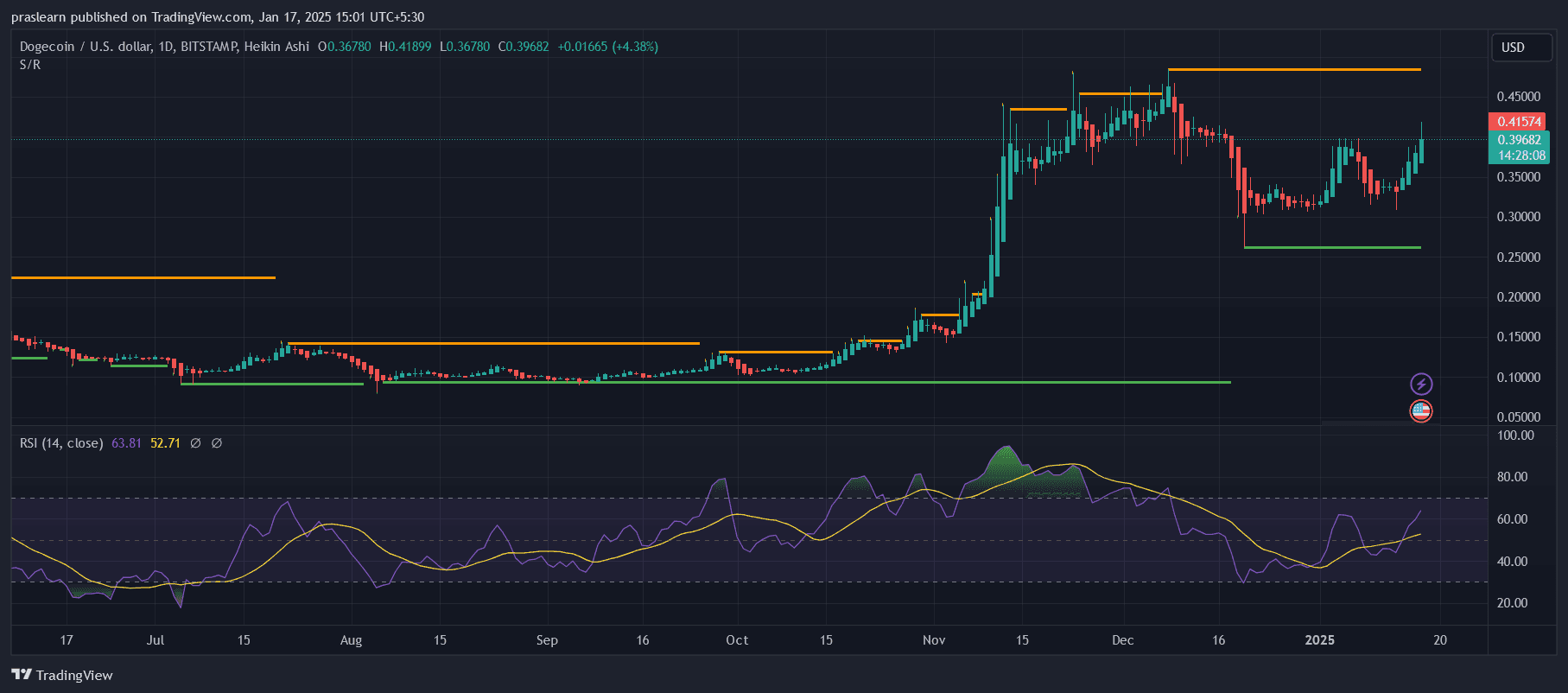Click the praslearn published on TradingView.com header
The height and width of the screenshot is (693, 1568).
(218, 17)
